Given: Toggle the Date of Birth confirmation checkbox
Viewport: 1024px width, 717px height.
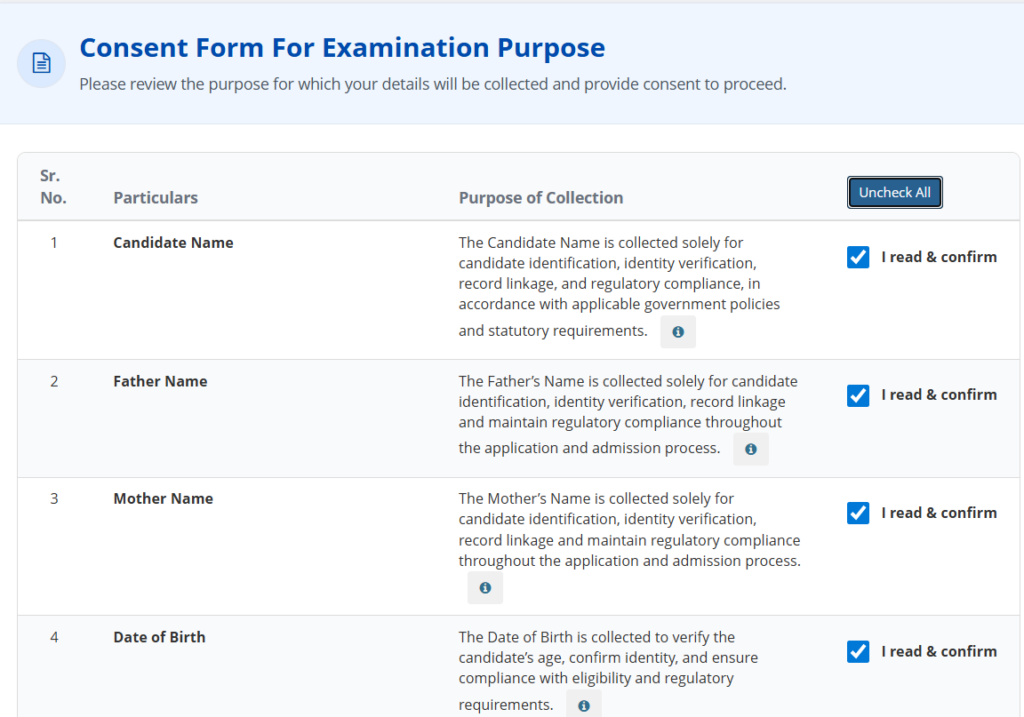Looking at the screenshot, I should (858, 651).
